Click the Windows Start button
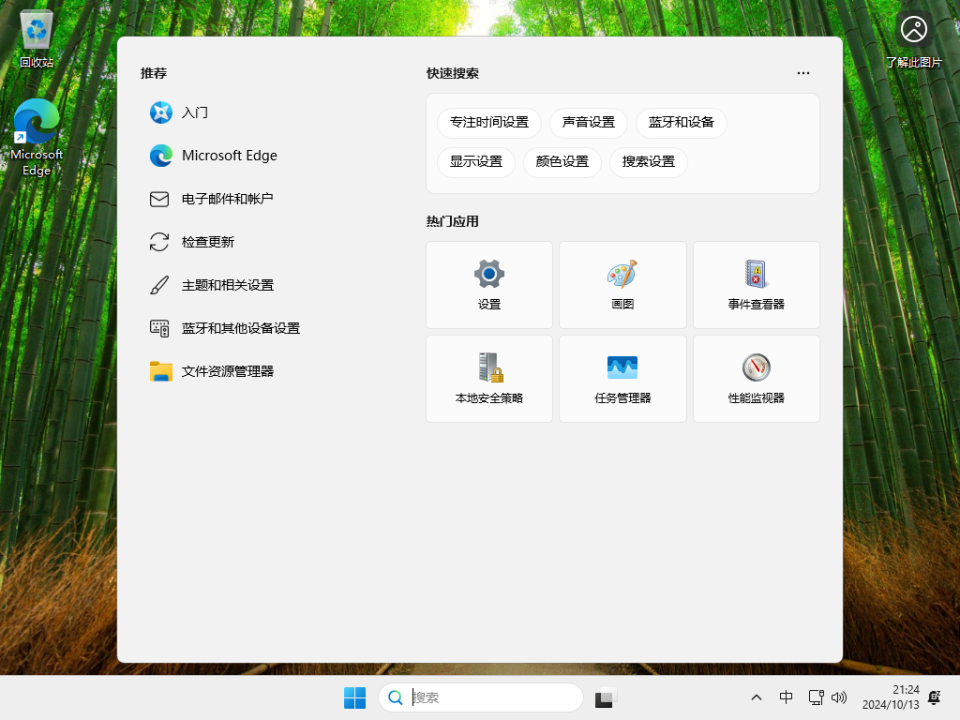The width and height of the screenshot is (960, 720). (355, 697)
